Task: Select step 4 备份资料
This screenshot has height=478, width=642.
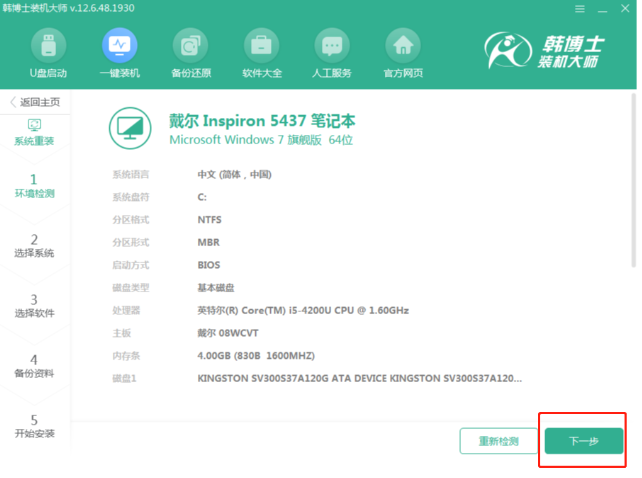Action: pos(34,366)
